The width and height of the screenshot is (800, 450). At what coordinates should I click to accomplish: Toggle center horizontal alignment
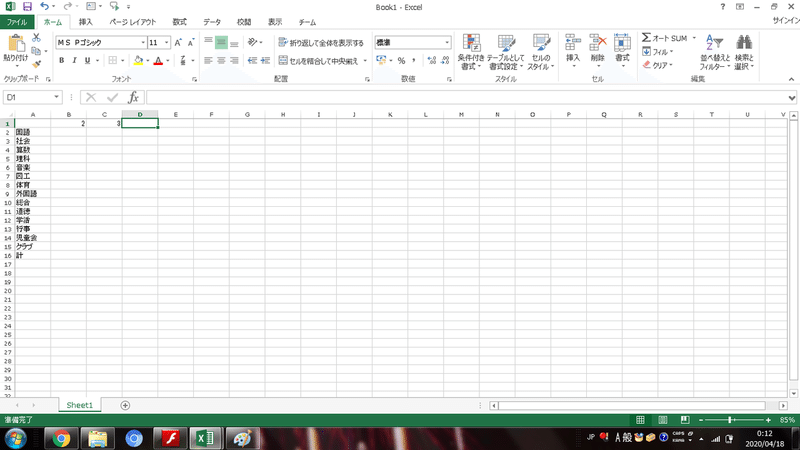[x=221, y=60]
